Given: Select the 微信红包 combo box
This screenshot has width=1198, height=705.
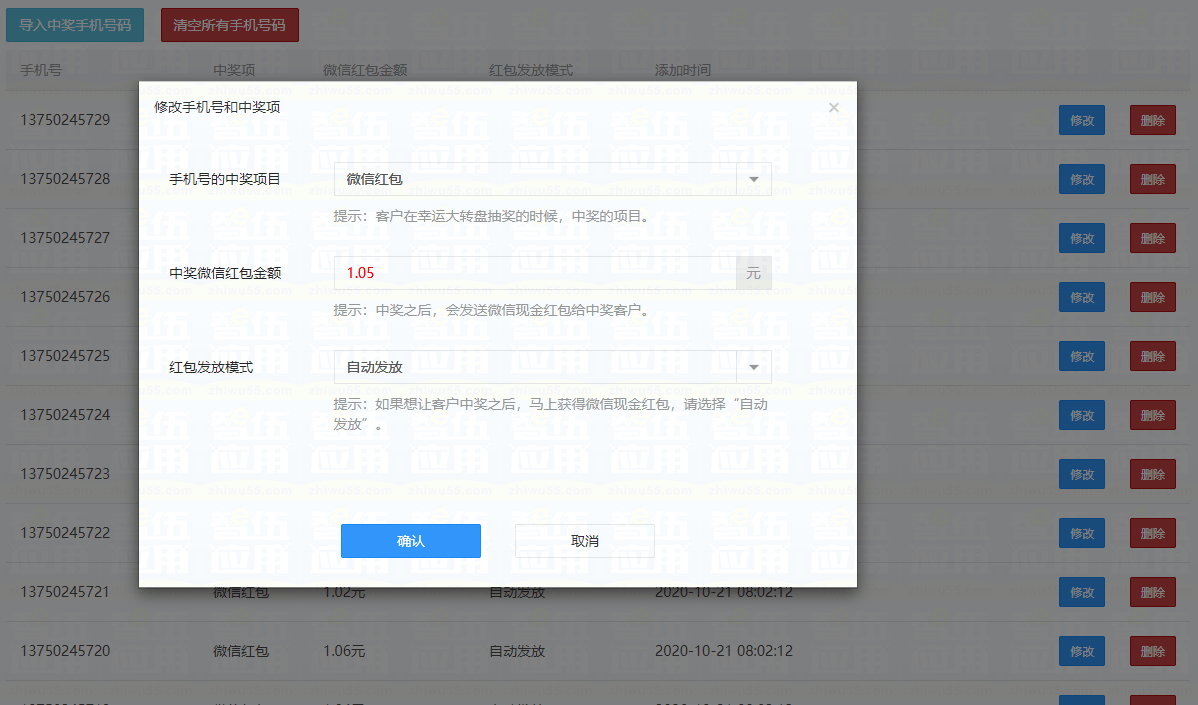Looking at the screenshot, I should pos(552,179).
